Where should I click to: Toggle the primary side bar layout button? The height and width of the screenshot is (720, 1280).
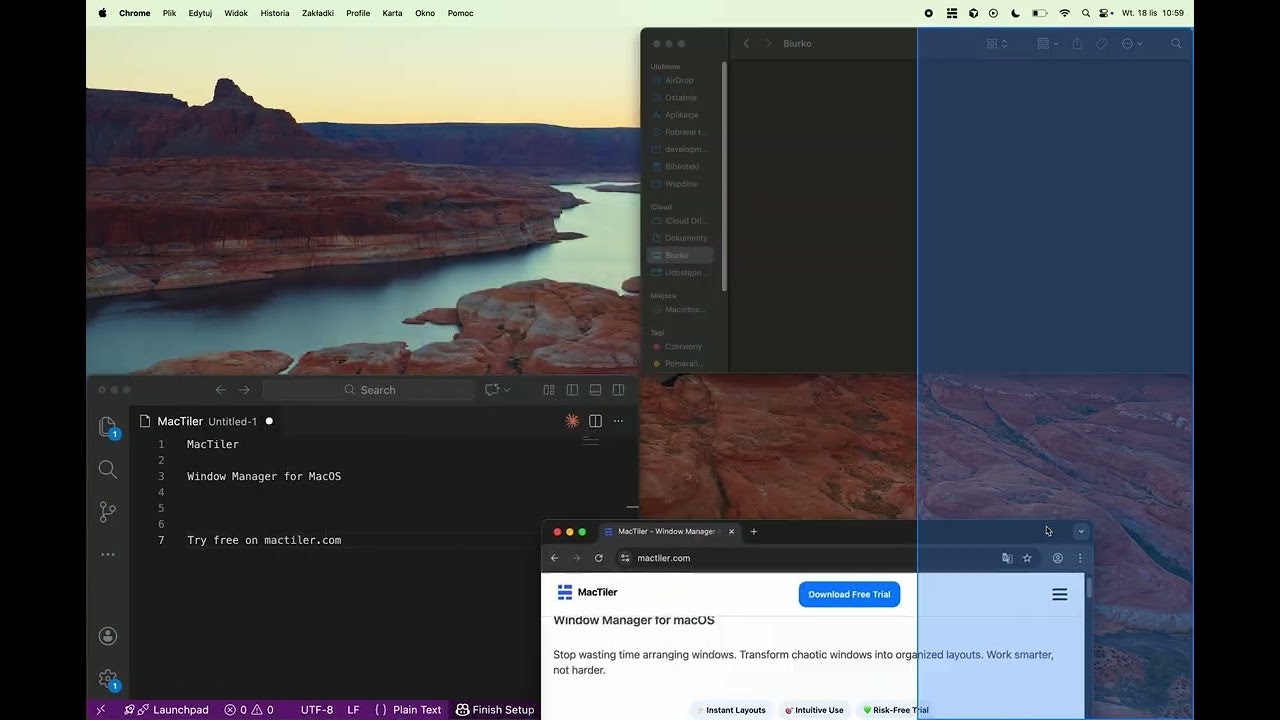(572, 390)
